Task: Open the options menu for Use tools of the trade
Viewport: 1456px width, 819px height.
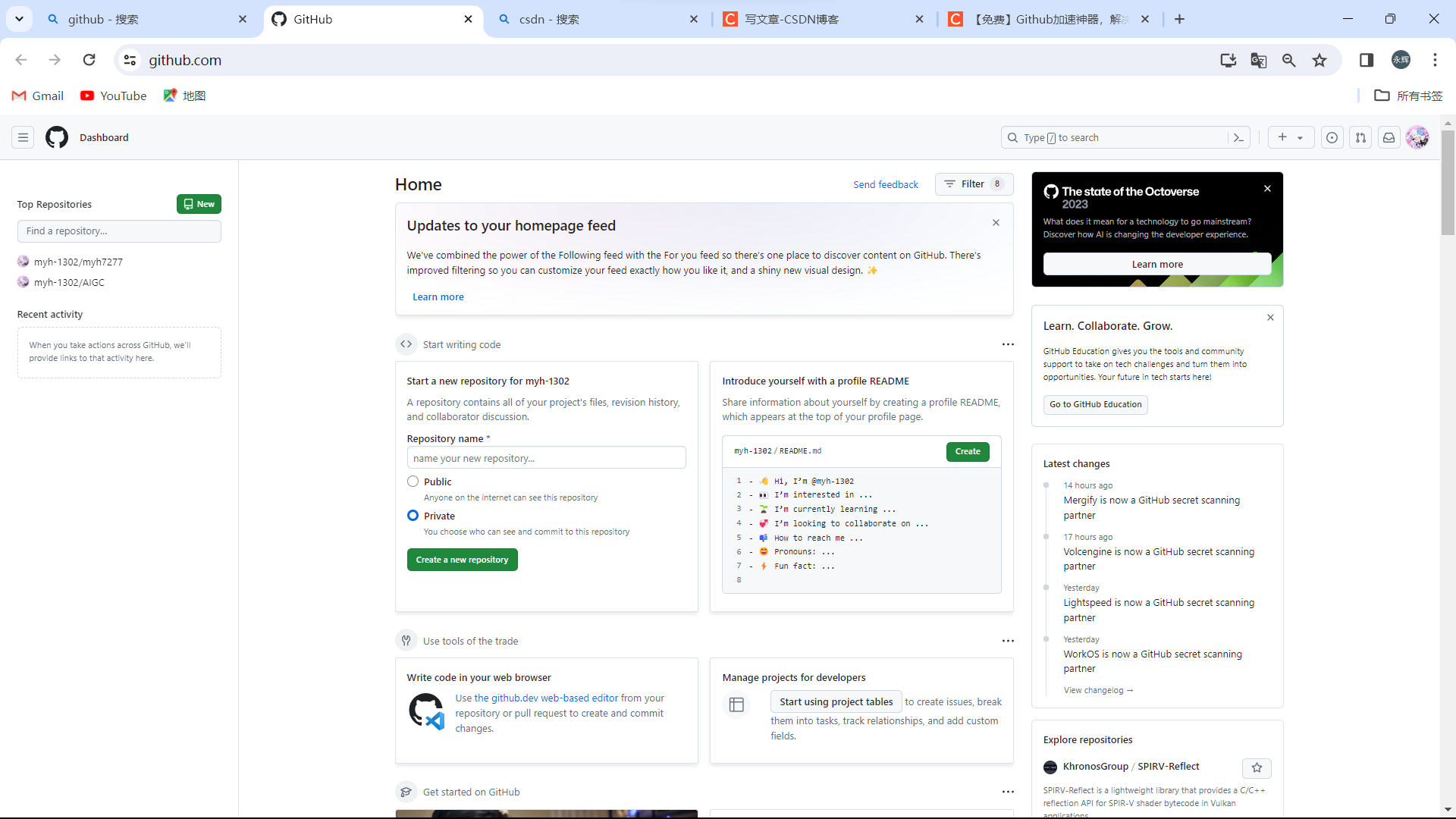Action: pyautogui.click(x=1008, y=641)
